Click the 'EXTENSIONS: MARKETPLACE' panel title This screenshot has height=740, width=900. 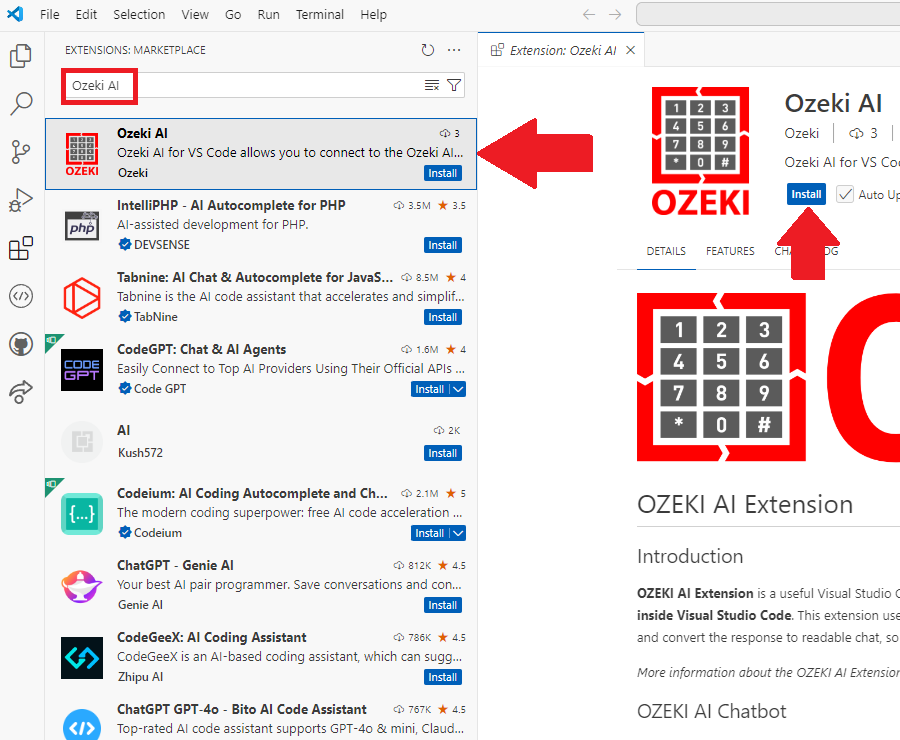(x=135, y=51)
